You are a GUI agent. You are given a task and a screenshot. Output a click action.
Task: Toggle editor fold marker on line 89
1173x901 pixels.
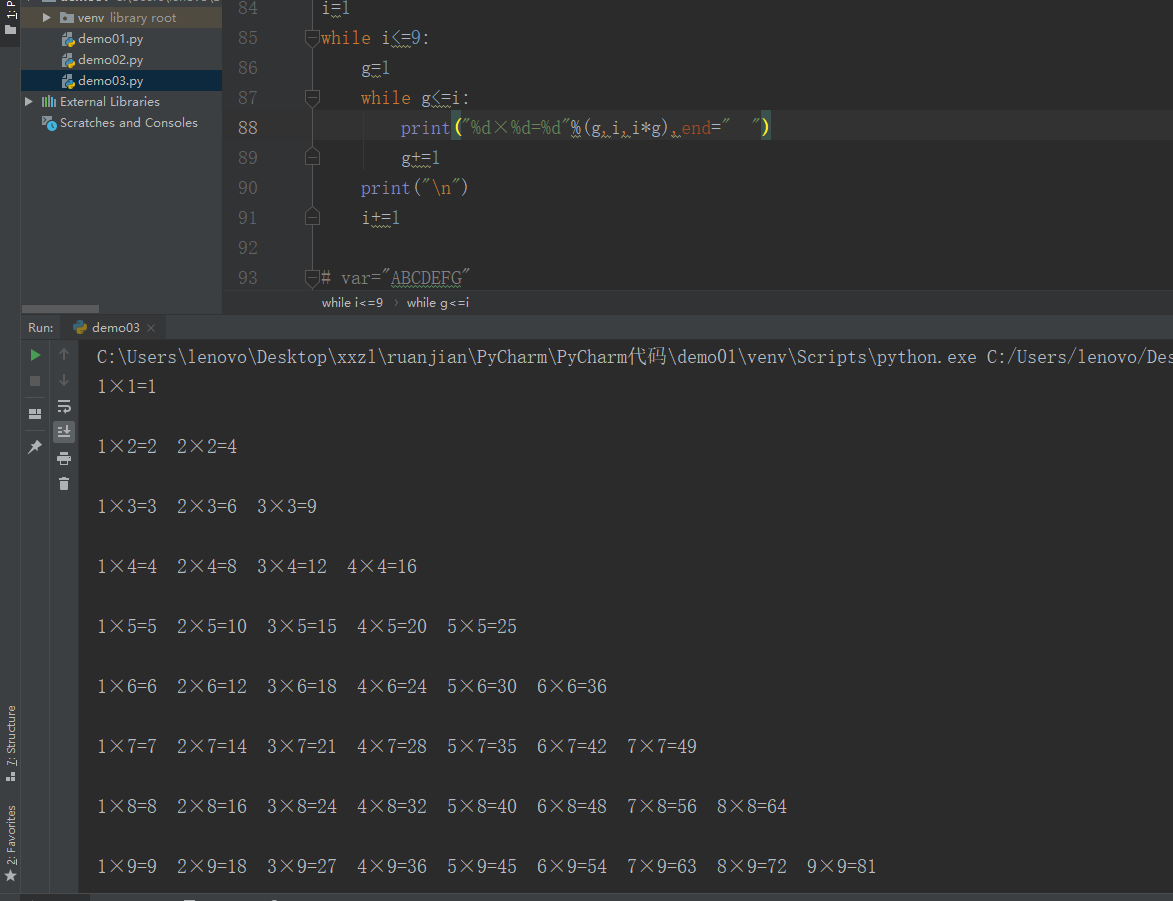(312, 157)
